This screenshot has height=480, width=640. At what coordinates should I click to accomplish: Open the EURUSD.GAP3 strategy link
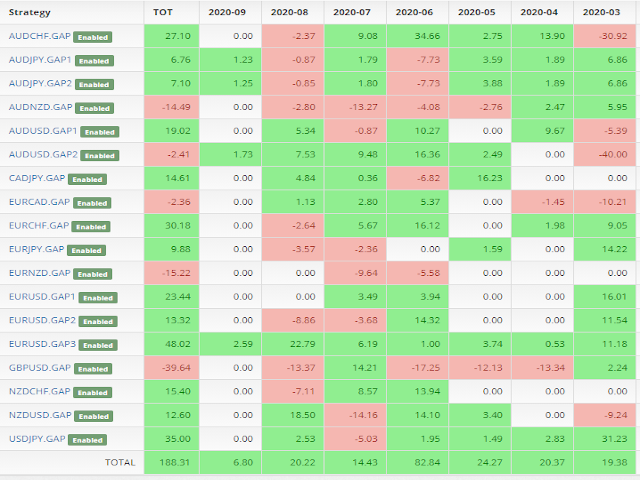42,344
